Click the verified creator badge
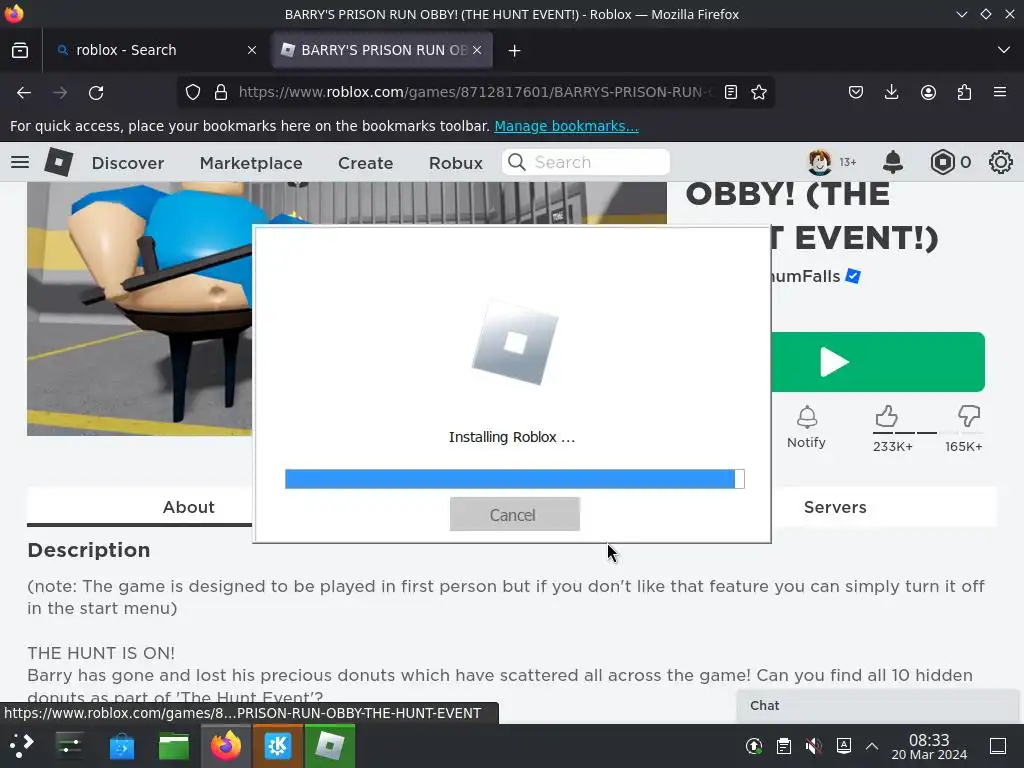This screenshot has height=768, width=1024. (x=853, y=276)
